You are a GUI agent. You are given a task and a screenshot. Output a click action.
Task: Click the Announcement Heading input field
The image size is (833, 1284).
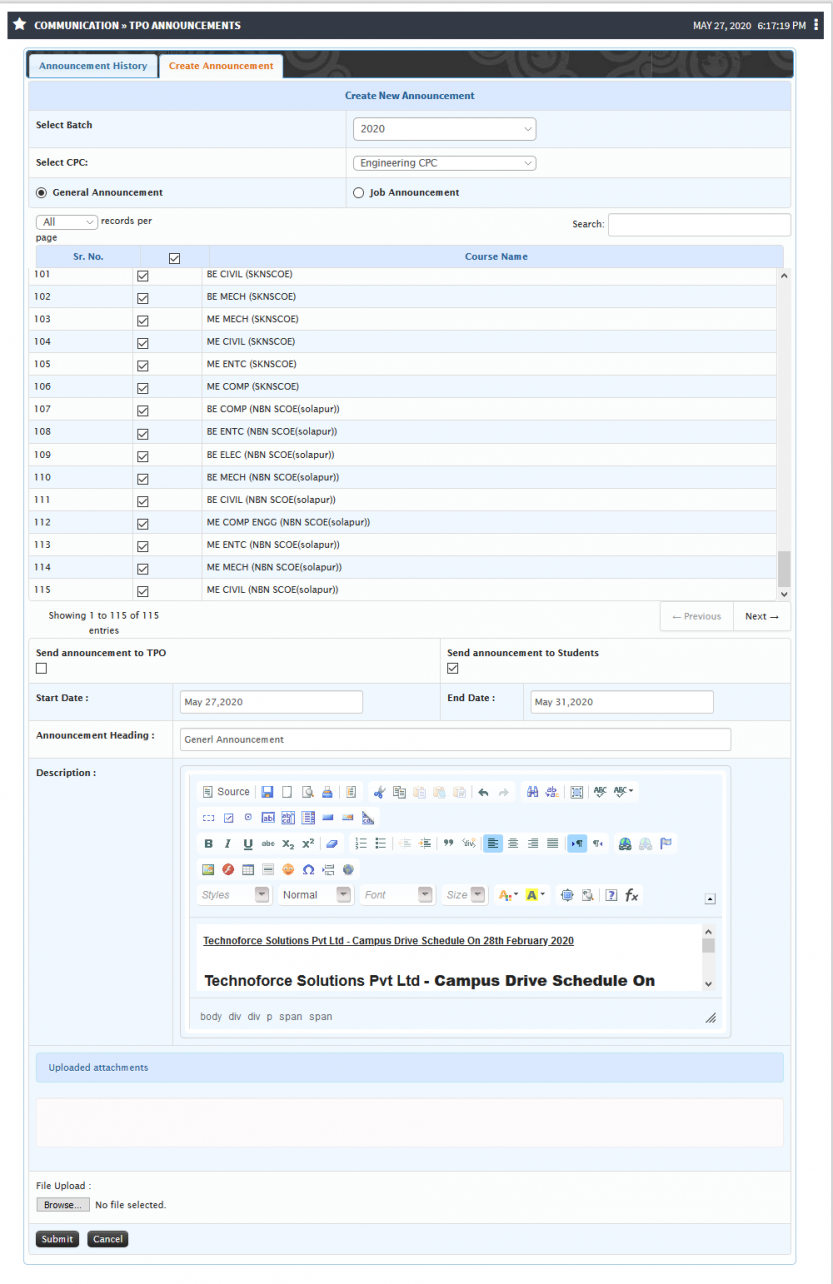click(x=455, y=739)
